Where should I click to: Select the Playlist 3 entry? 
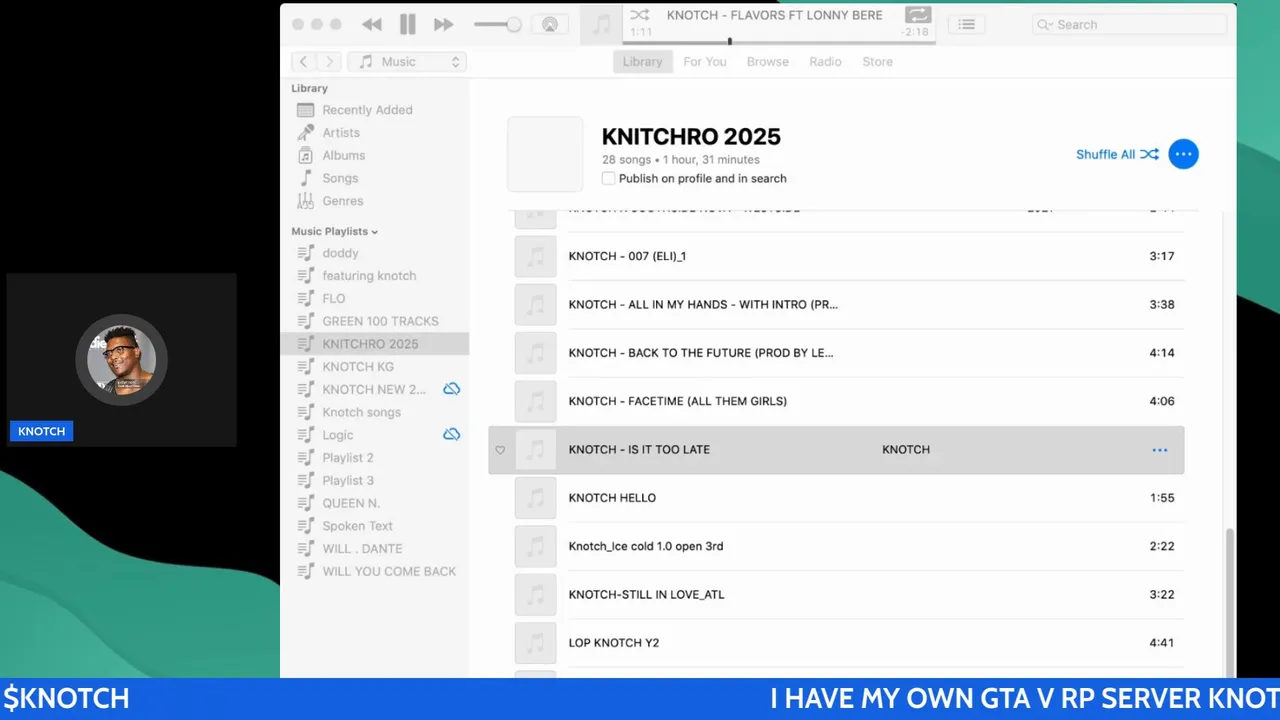(348, 481)
